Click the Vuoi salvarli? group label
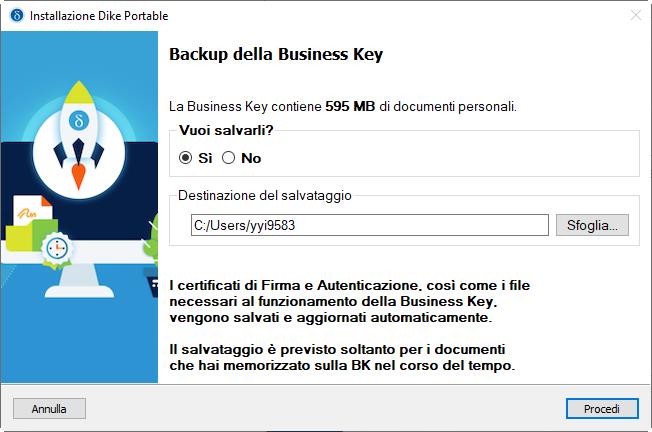Viewport: 652px width, 432px height. (226, 131)
